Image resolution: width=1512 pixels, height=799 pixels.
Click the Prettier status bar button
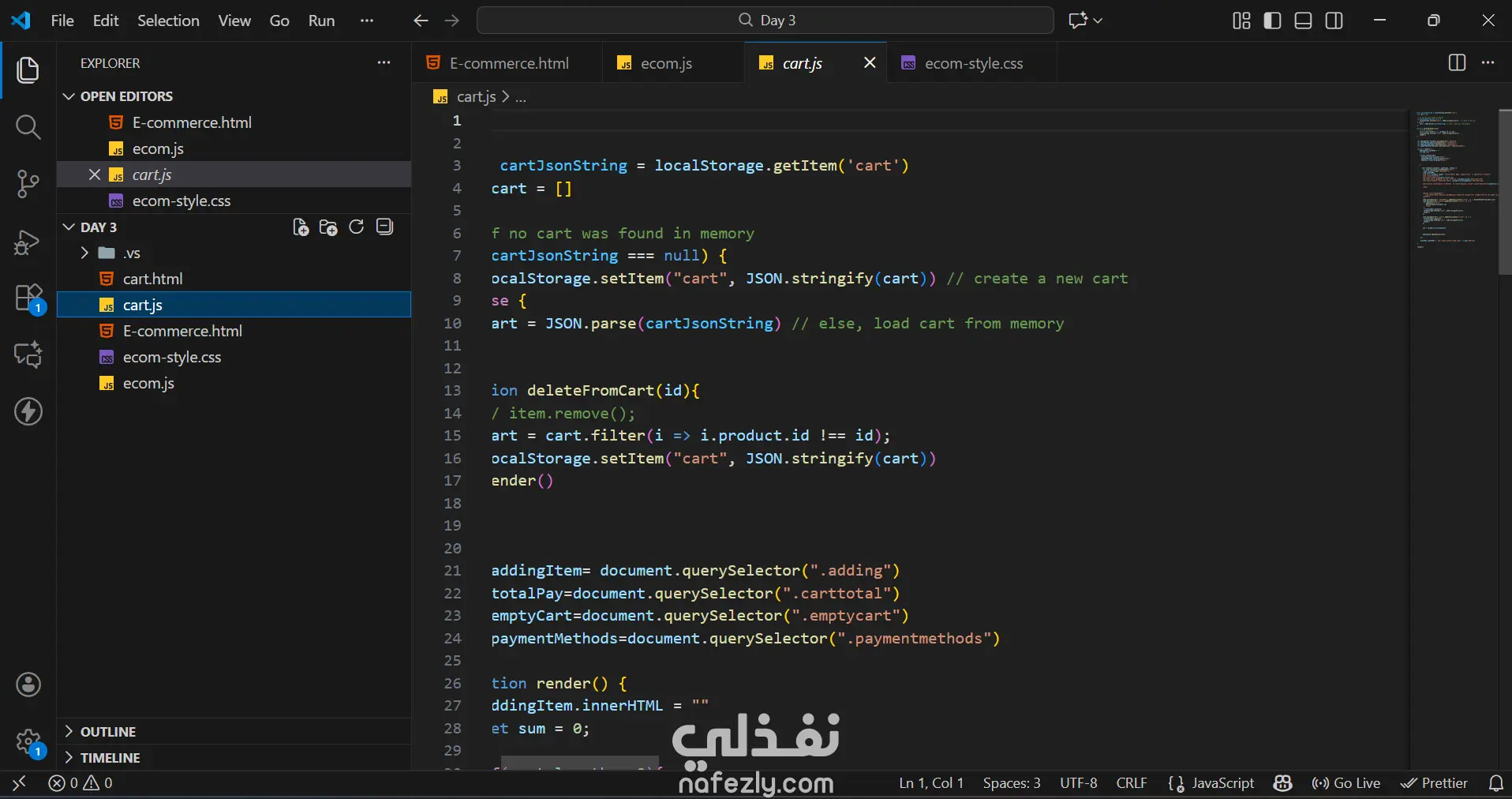point(1434,783)
